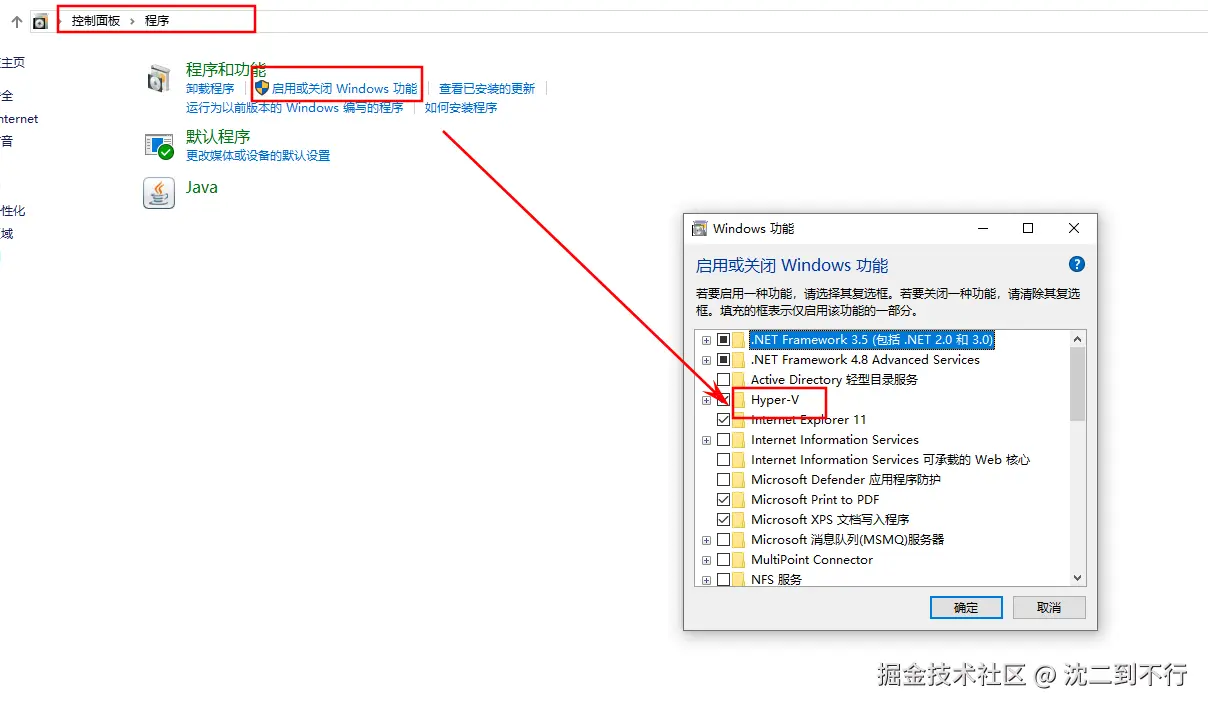Select the Internet Explorer 11 label
Image resolution: width=1208 pixels, height=709 pixels.
tap(808, 420)
